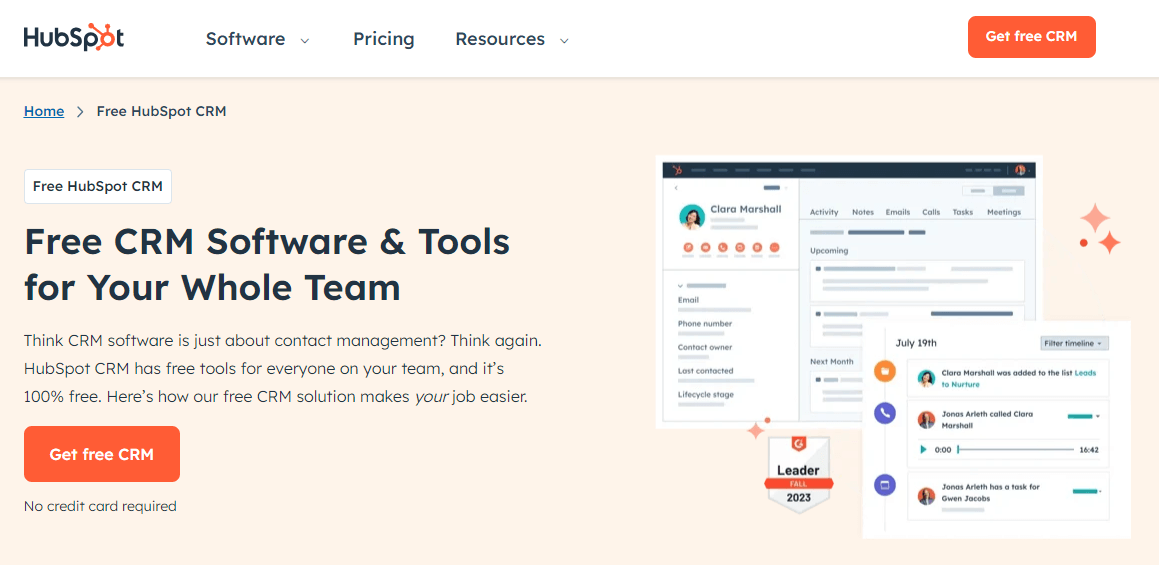Click the No credit card required text
Viewport: 1159px width, 565px height.
pyautogui.click(x=100, y=507)
